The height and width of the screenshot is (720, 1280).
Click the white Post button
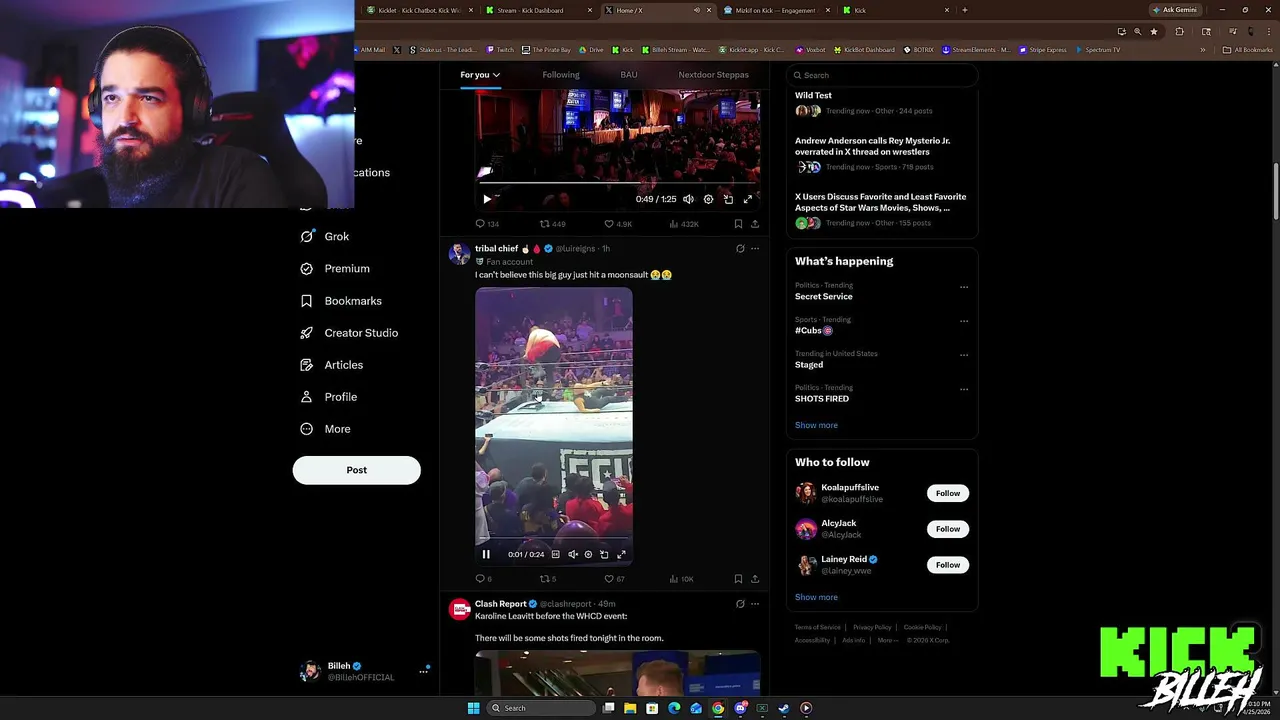point(356,470)
